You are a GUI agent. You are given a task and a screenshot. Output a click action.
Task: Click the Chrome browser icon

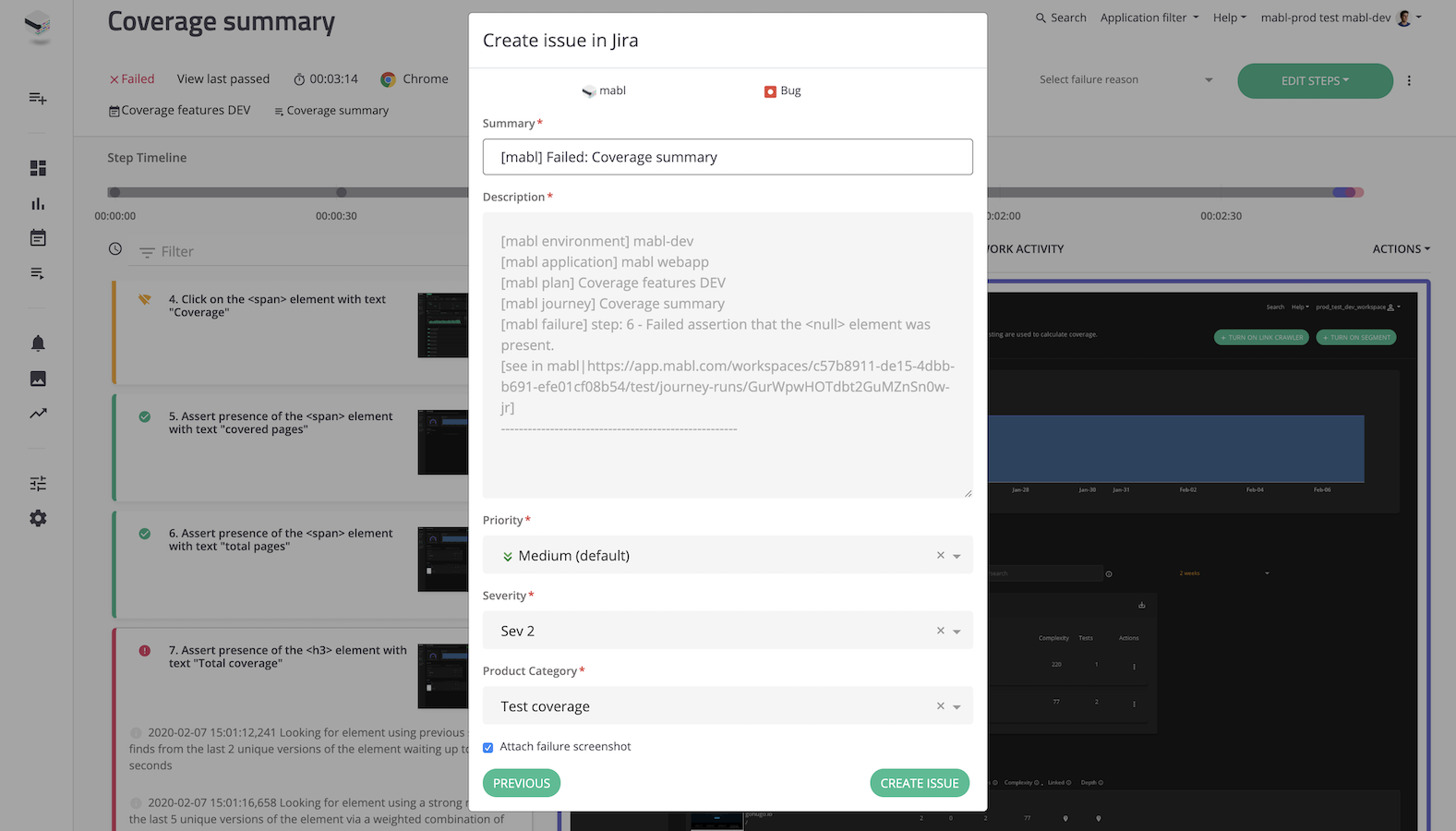pos(389,79)
